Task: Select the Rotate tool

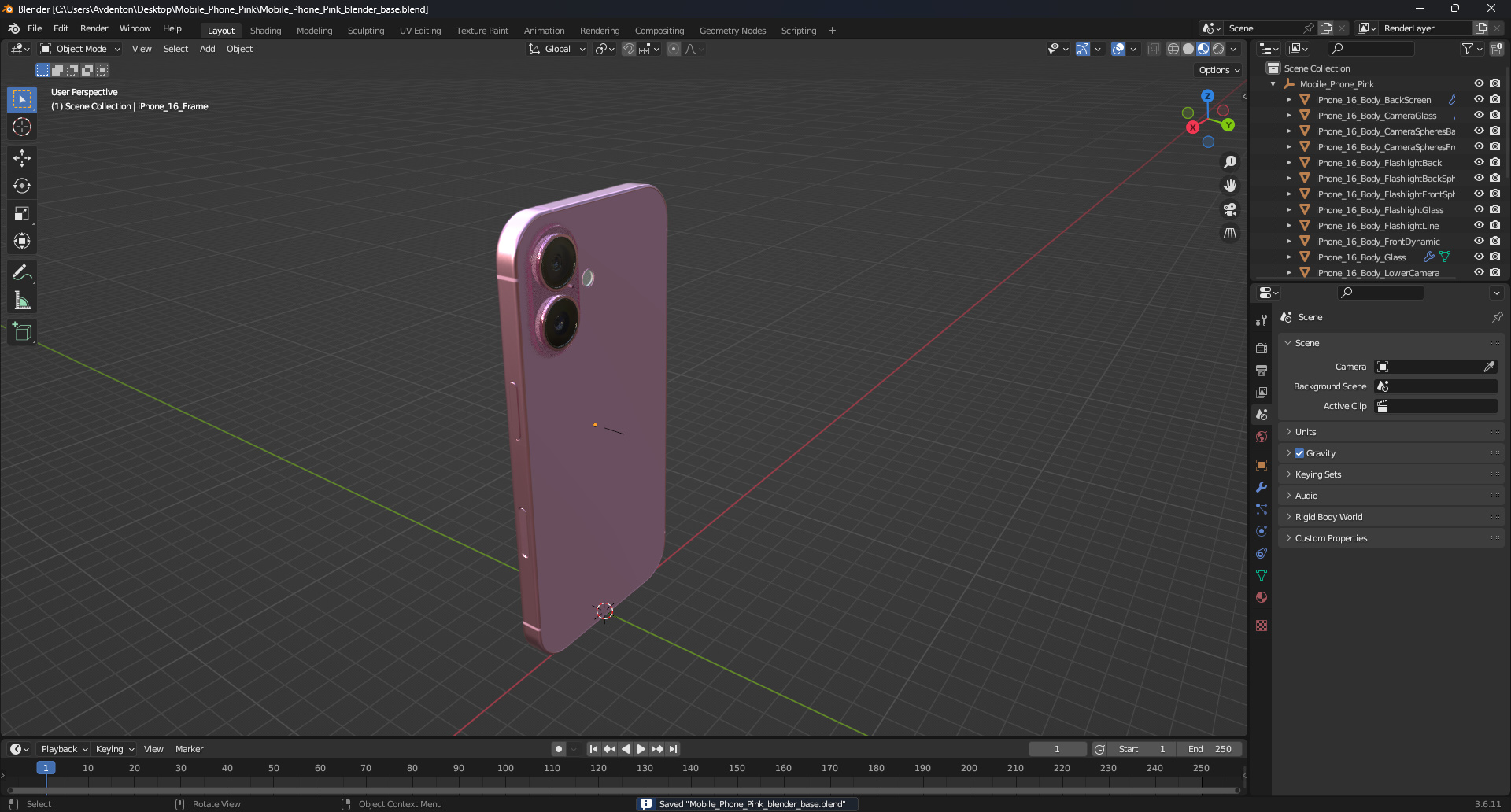Action: (x=22, y=186)
